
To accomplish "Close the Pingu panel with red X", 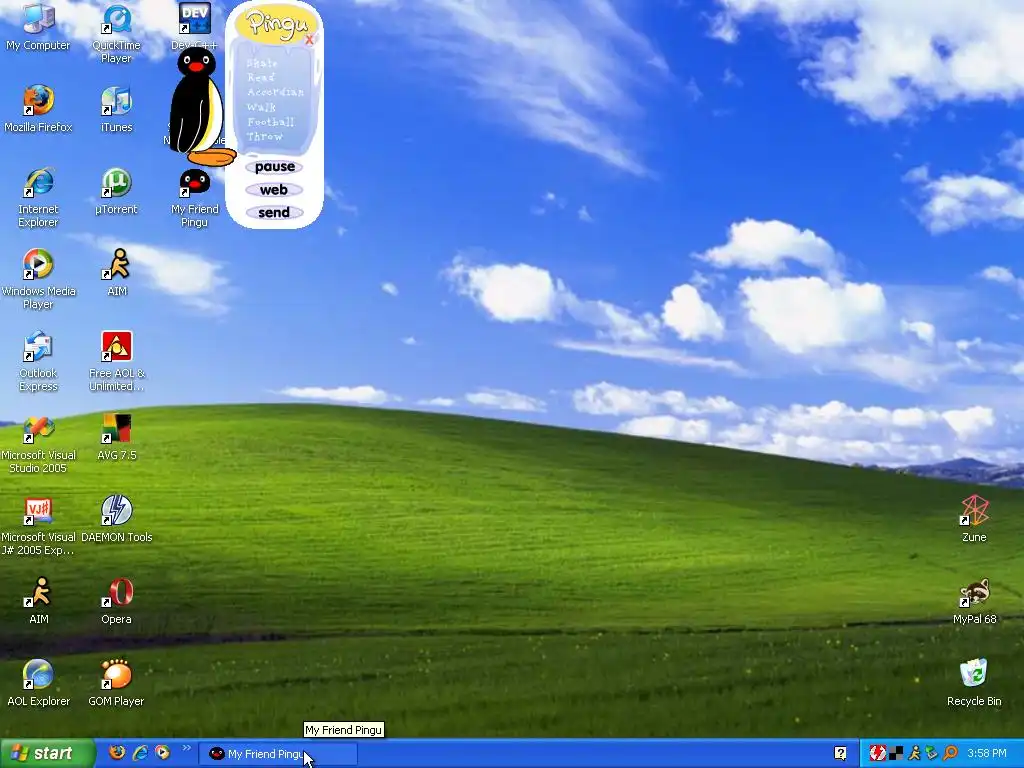I will coord(310,40).
